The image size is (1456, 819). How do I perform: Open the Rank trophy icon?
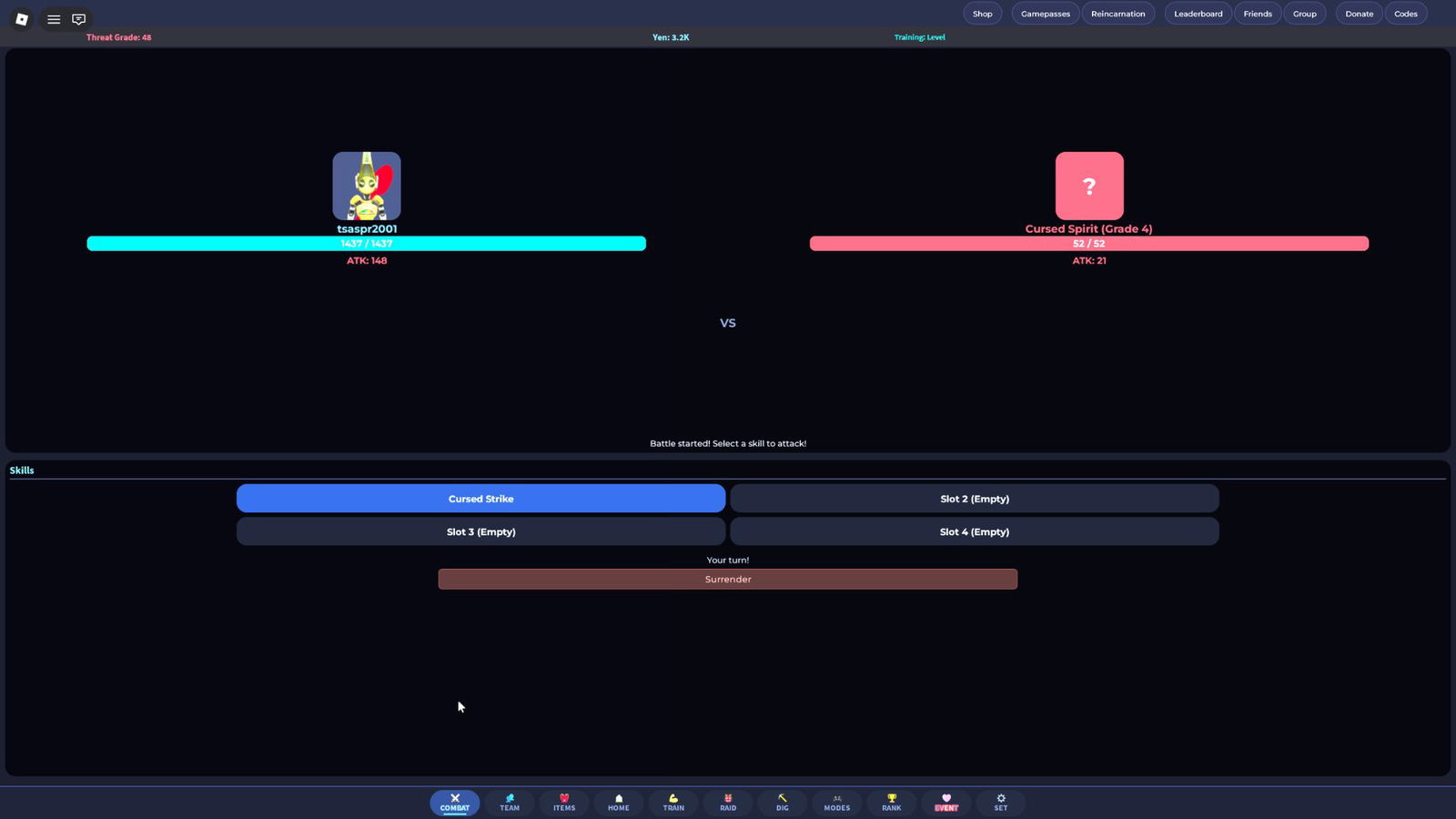coord(892,803)
